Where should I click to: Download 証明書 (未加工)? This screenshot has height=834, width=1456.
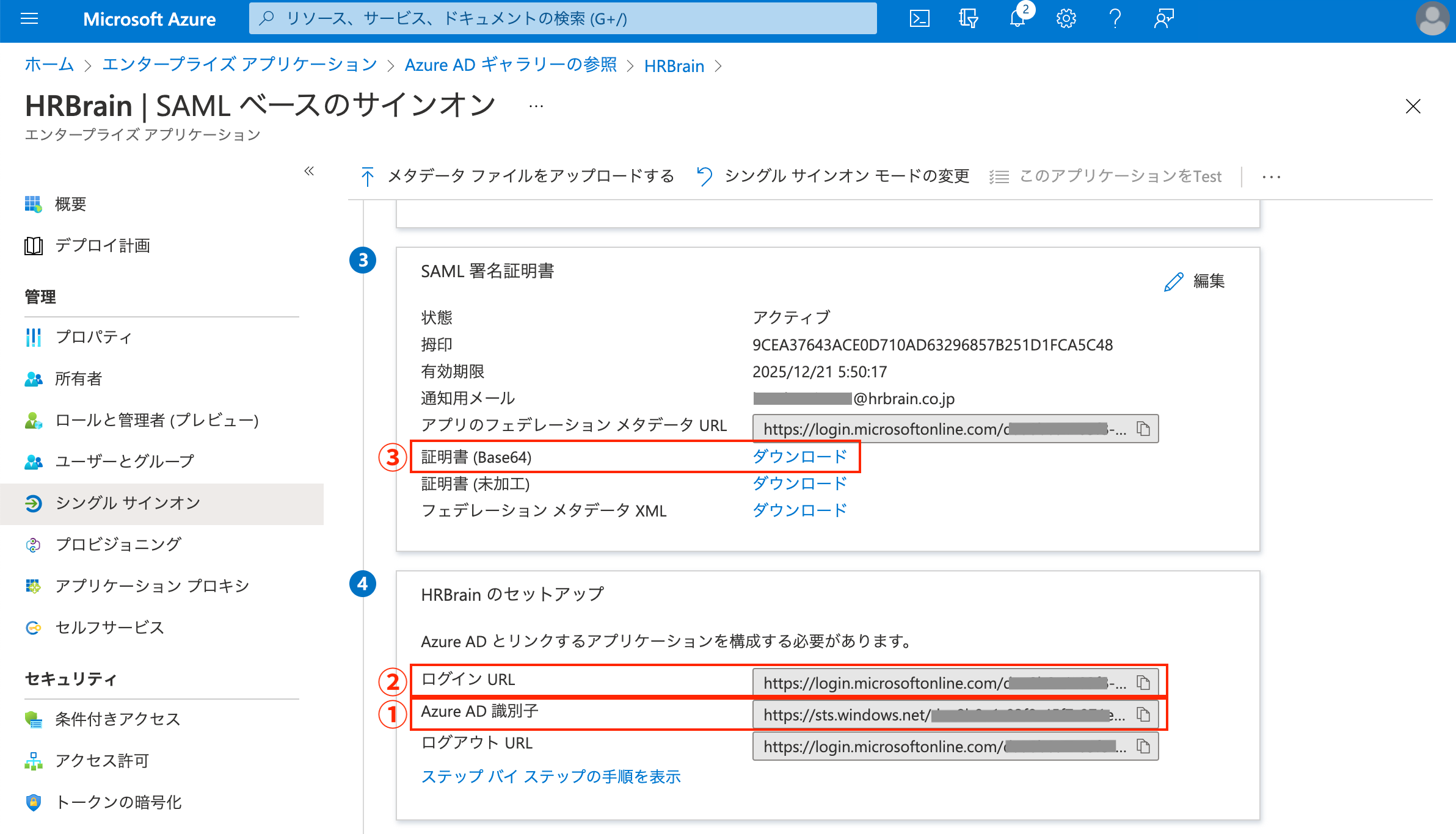pyautogui.click(x=799, y=484)
